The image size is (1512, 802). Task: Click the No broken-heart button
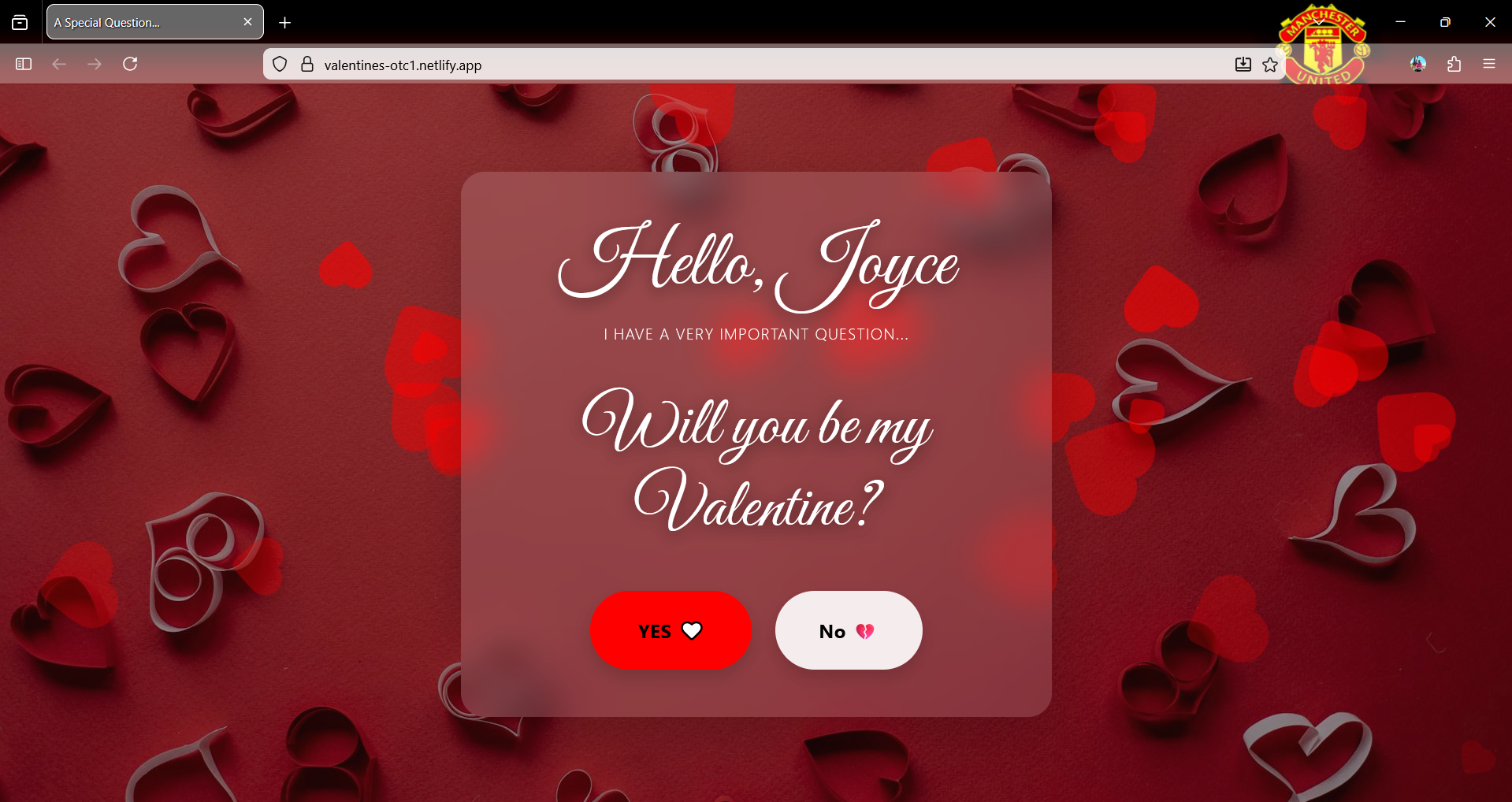[848, 630]
